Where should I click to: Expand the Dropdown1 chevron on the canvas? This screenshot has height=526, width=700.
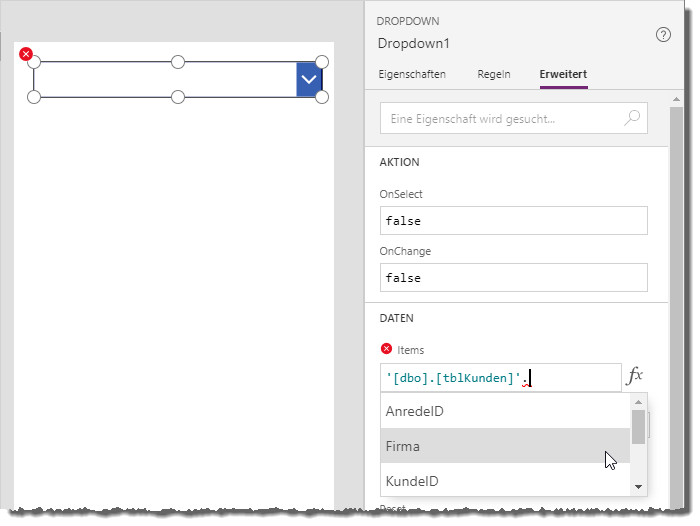(x=309, y=80)
